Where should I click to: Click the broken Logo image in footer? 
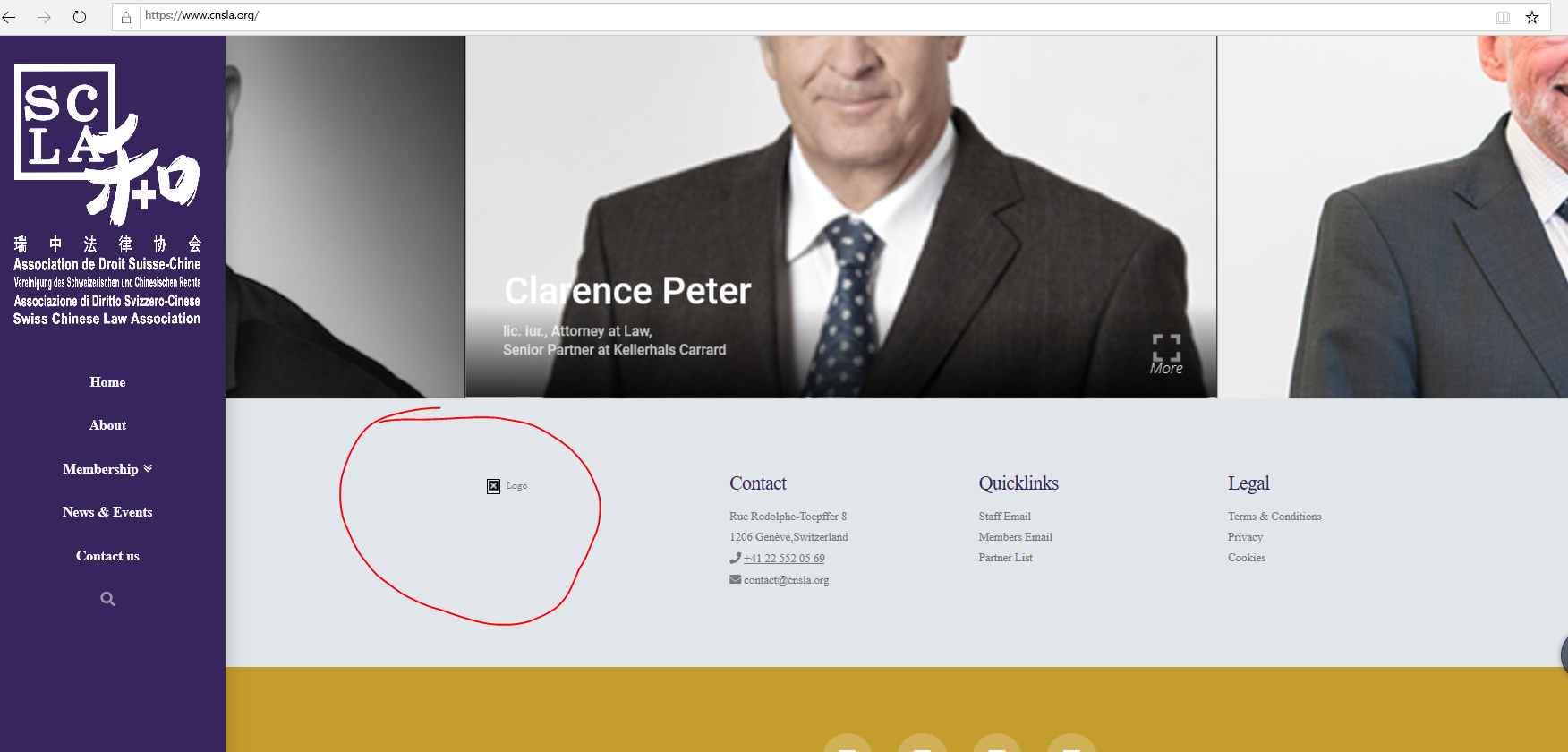507,485
